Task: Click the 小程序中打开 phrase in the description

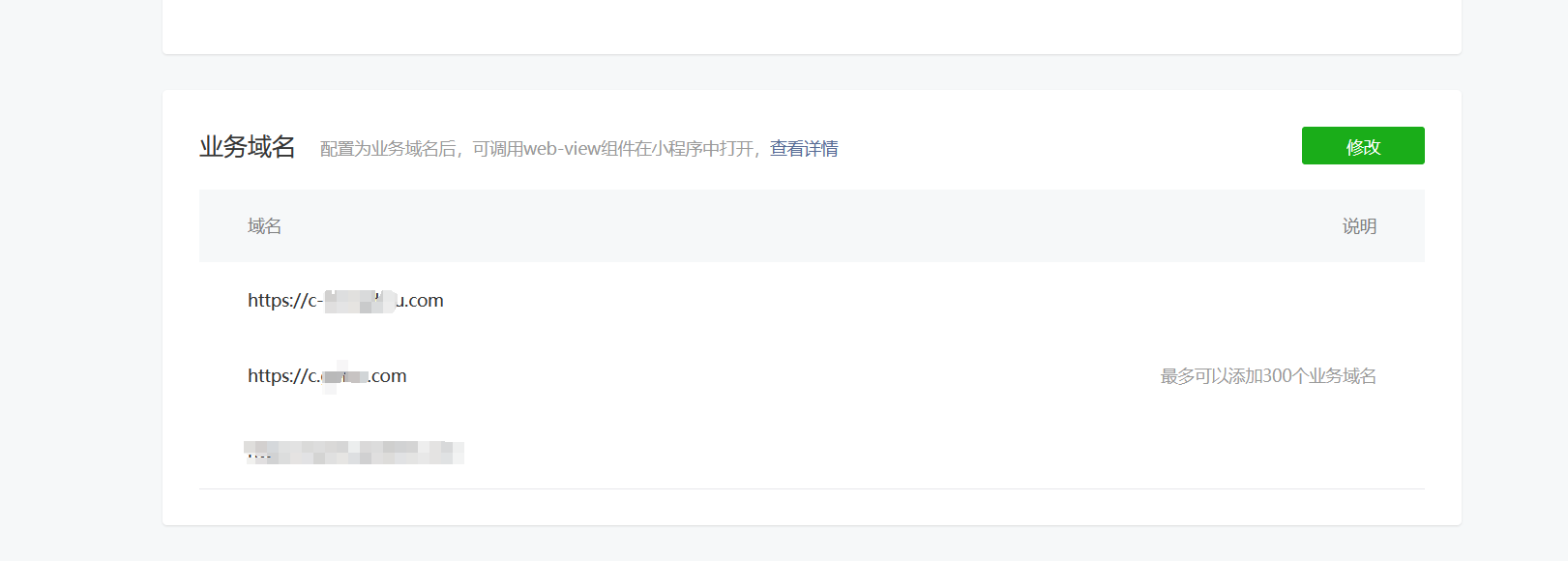Action: tap(700, 149)
